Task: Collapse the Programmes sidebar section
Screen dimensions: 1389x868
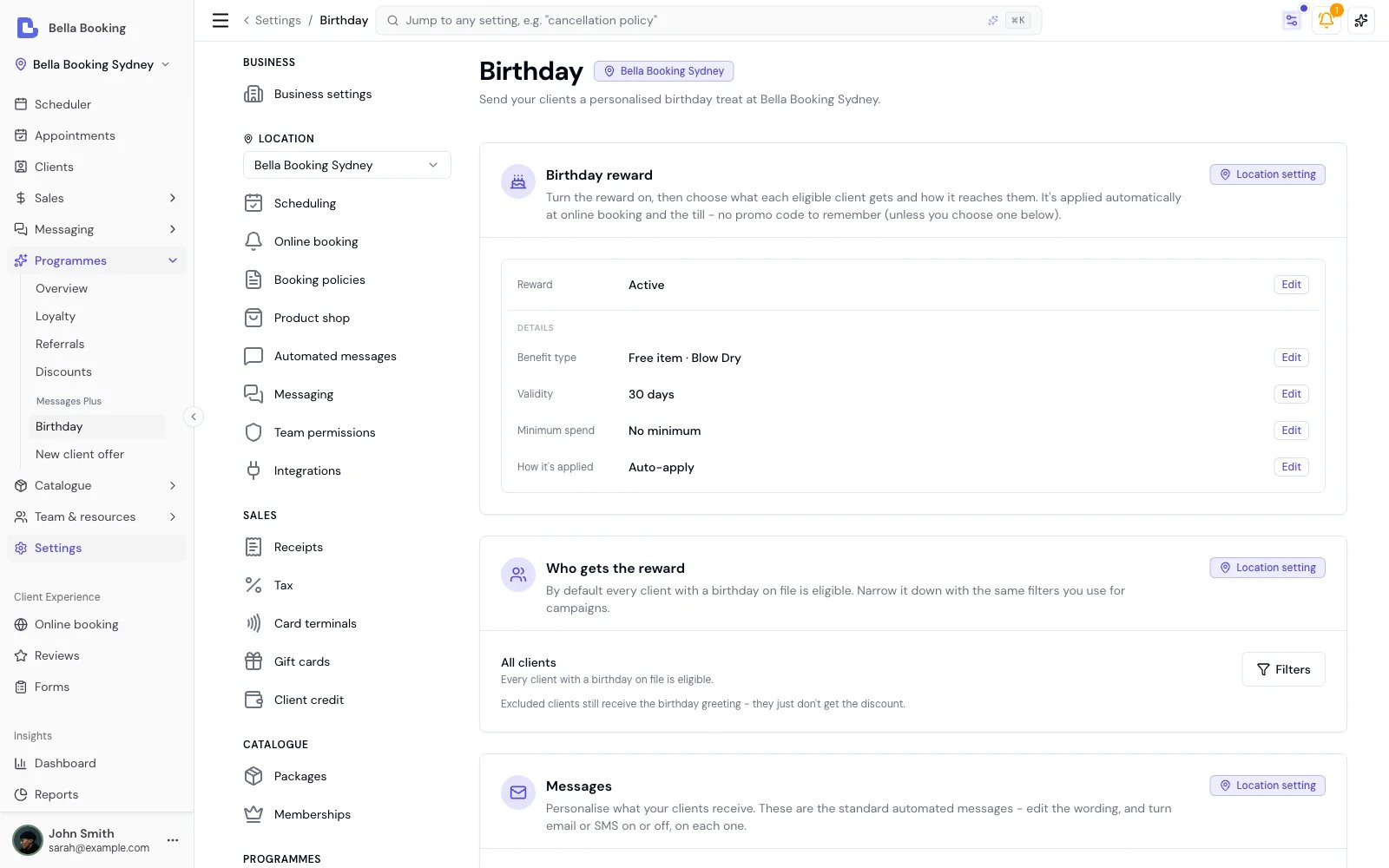Action: coord(173,260)
